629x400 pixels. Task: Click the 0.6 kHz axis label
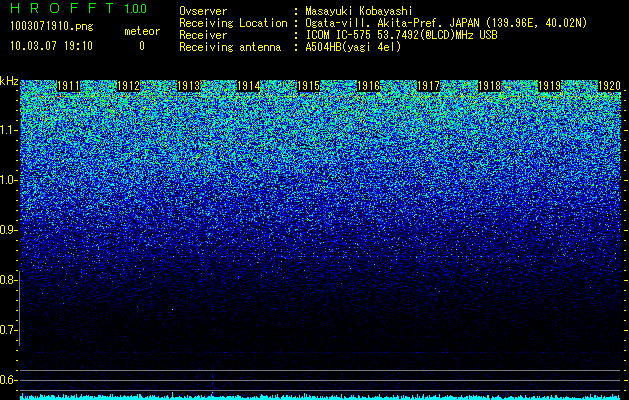click(8, 380)
